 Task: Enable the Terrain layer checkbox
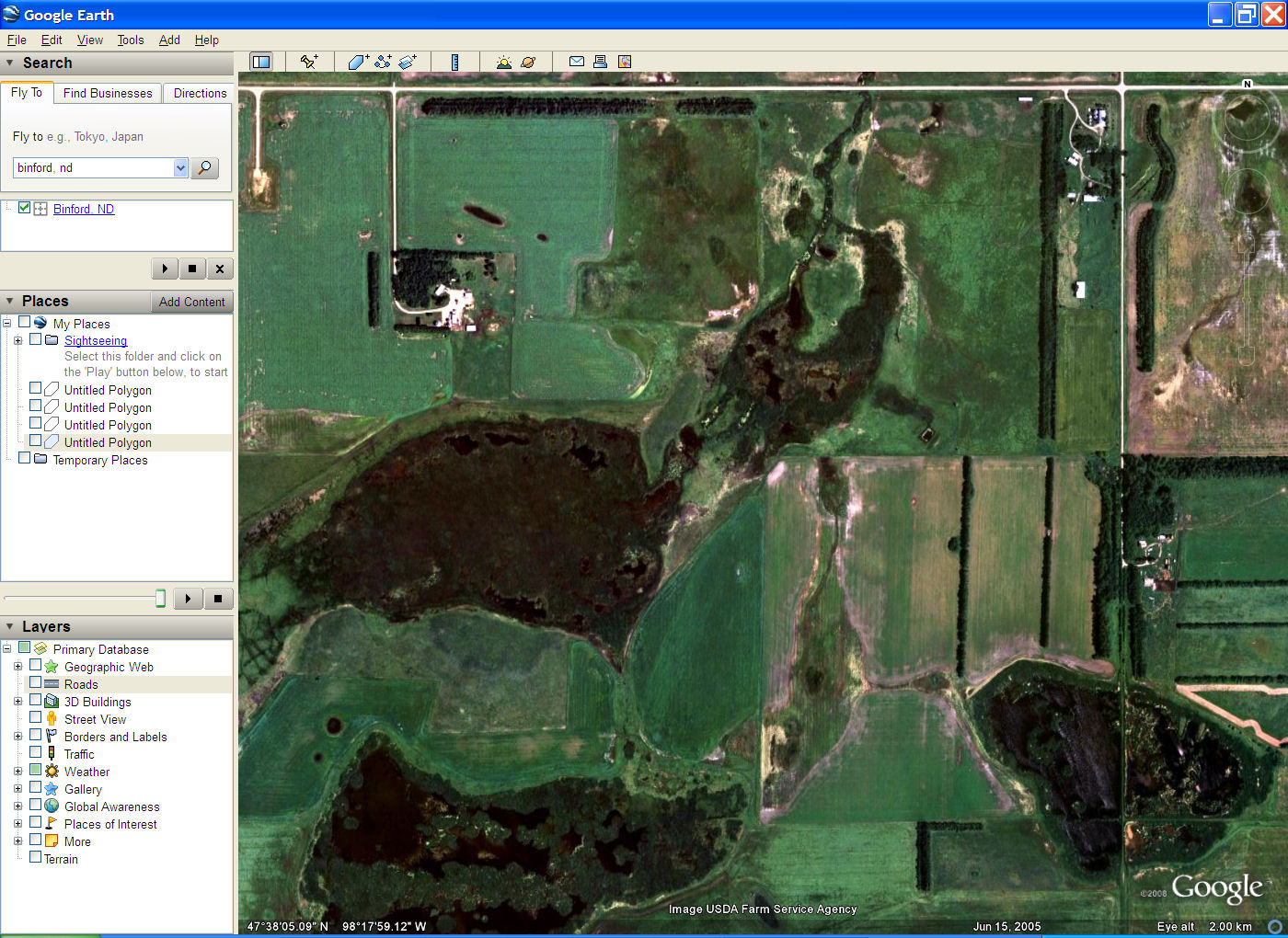pyautogui.click(x=35, y=857)
